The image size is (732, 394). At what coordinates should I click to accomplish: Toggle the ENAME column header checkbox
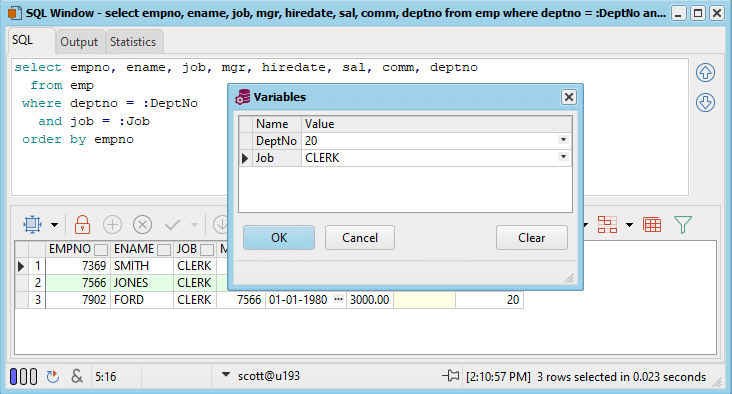(x=163, y=250)
